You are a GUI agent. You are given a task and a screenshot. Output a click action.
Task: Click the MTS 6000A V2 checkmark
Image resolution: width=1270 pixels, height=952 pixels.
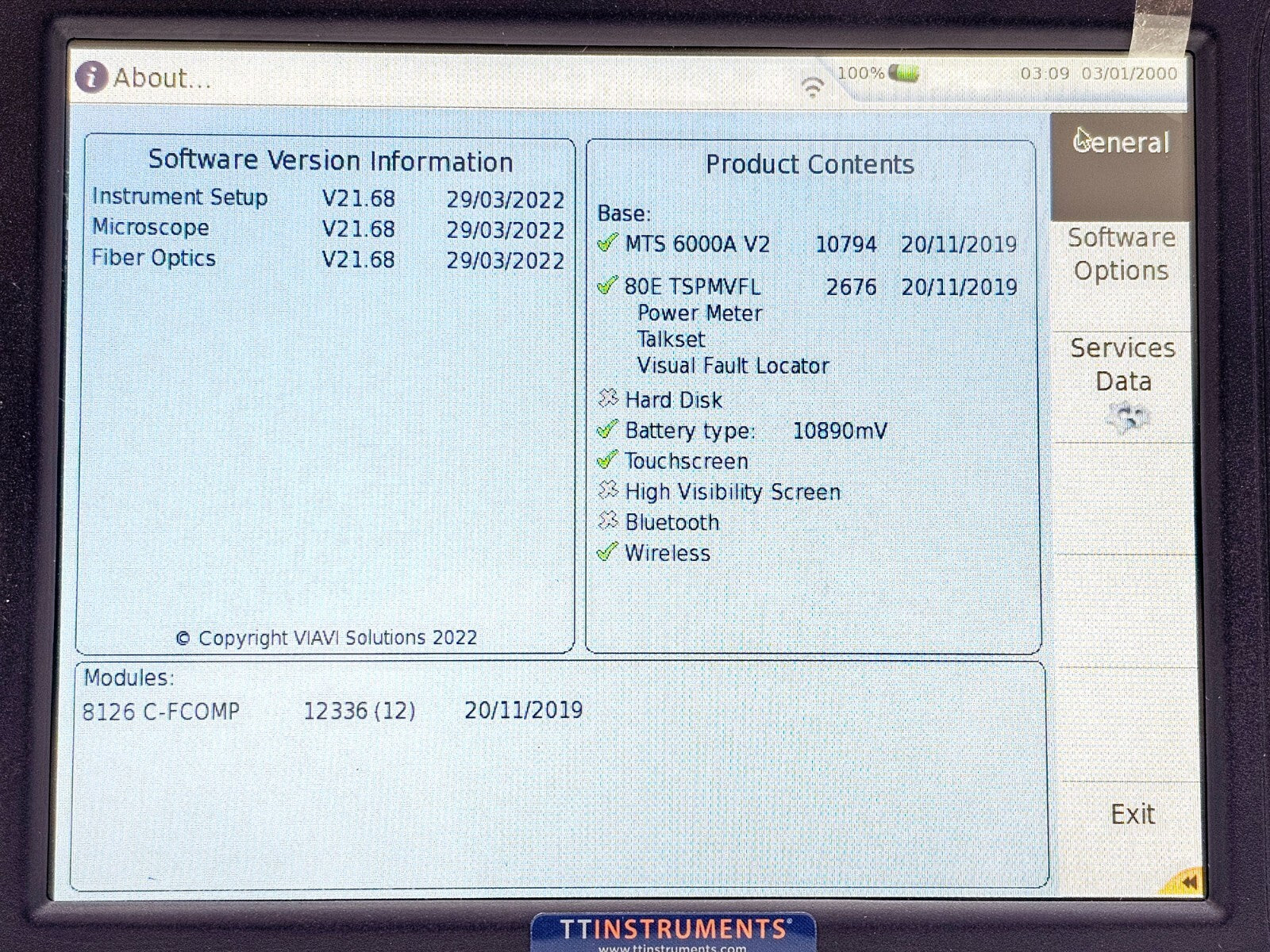pos(607,243)
